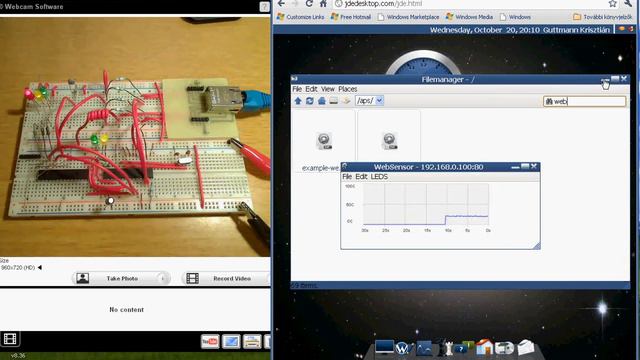Open the WordPress icon in the dock
640x360 pixels.
pos(402,348)
